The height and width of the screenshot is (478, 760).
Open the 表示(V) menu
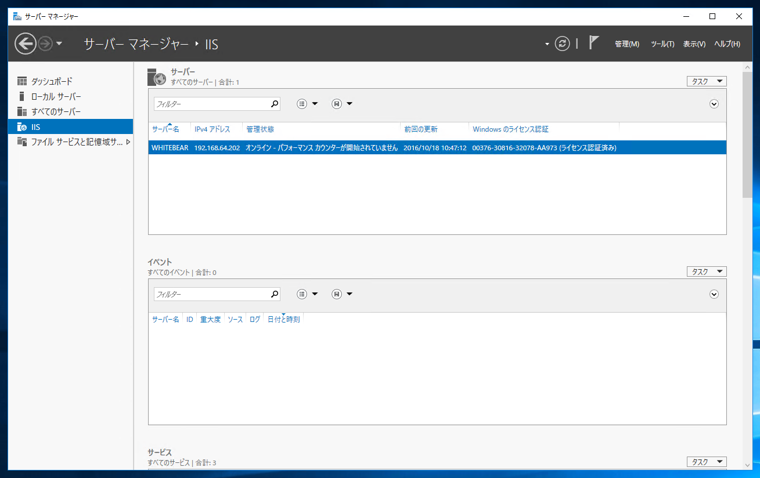click(694, 44)
